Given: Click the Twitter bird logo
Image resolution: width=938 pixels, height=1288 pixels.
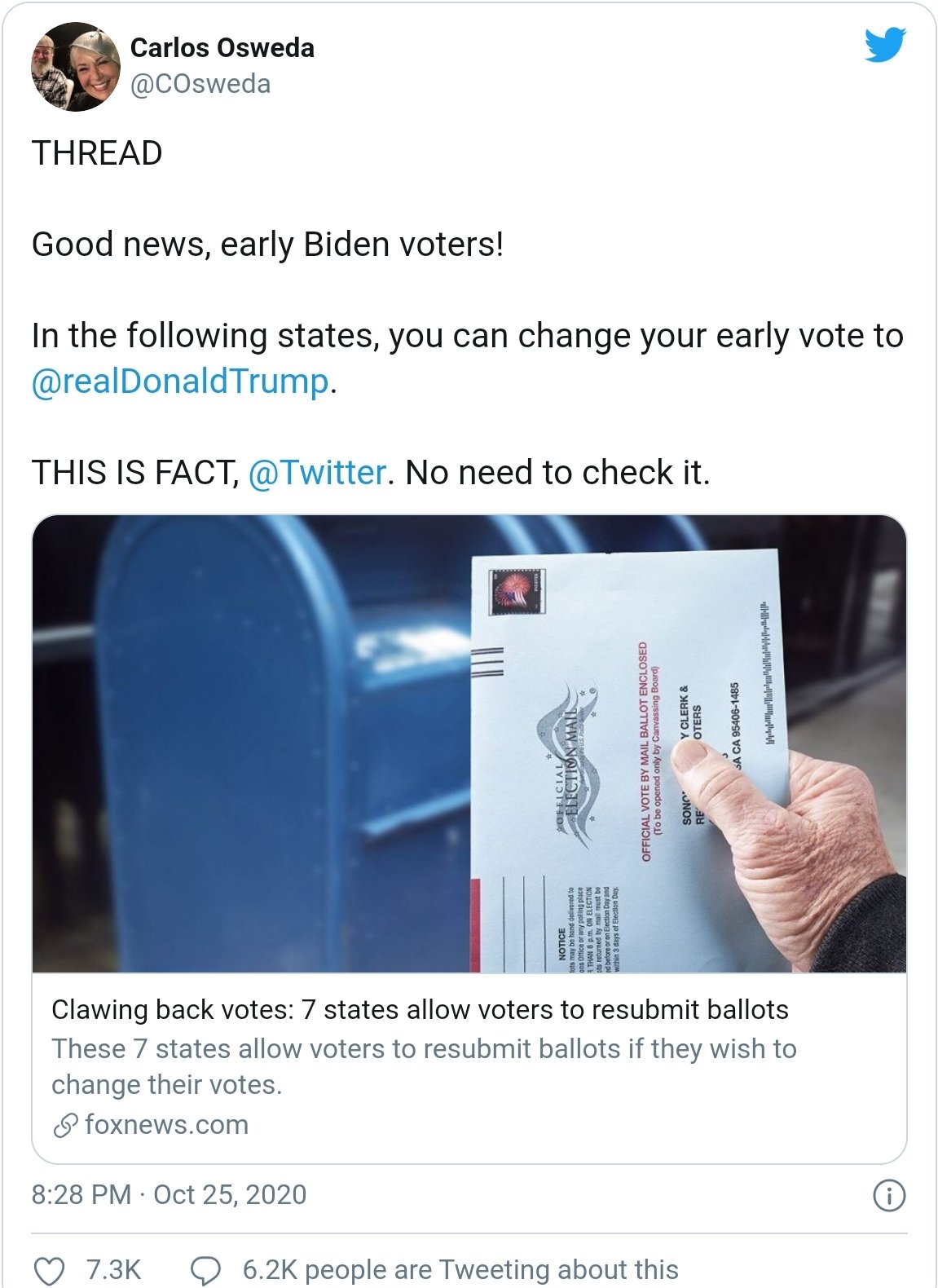Looking at the screenshot, I should (885, 45).
